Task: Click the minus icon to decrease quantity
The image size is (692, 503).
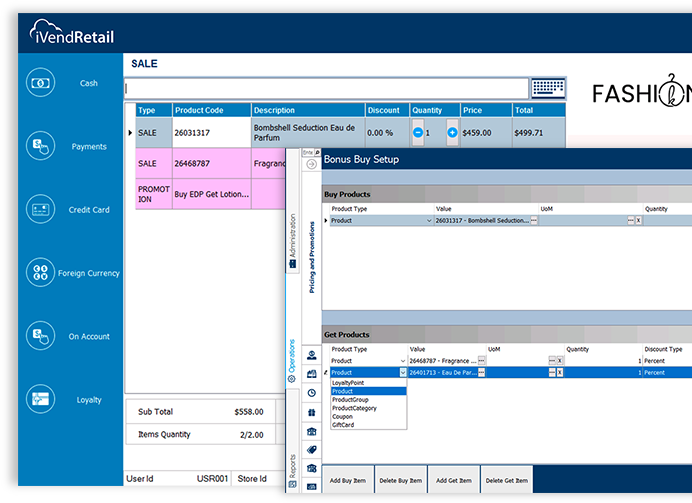Action: [x=417, y=132]
